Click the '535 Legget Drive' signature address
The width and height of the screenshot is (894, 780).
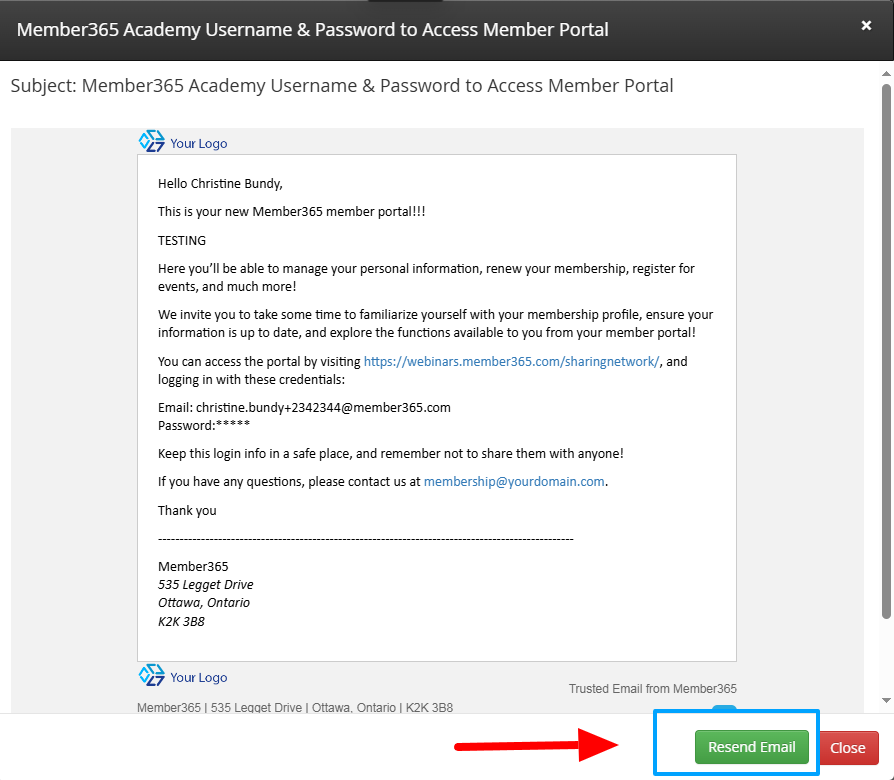pyautogui.click(x=206, y=584)
